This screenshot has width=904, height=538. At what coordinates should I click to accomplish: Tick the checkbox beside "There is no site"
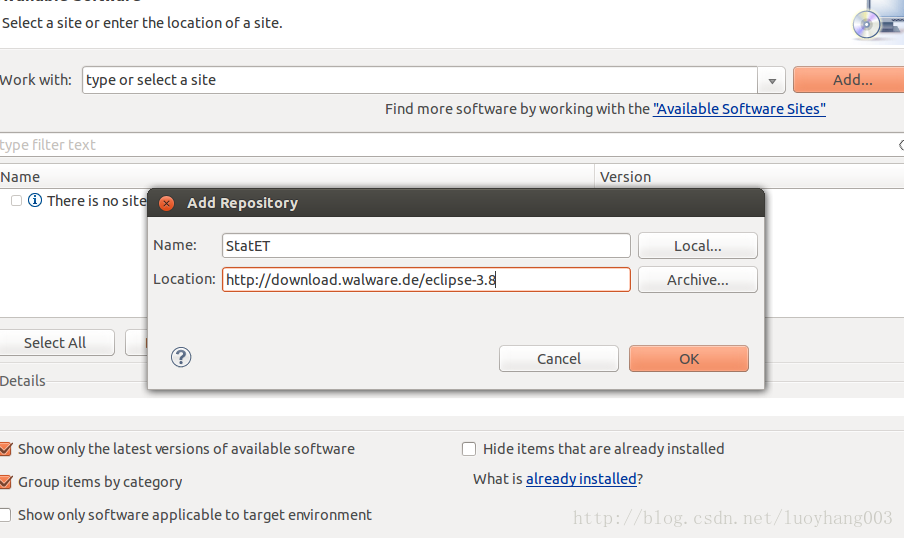(x=16, y=201)
